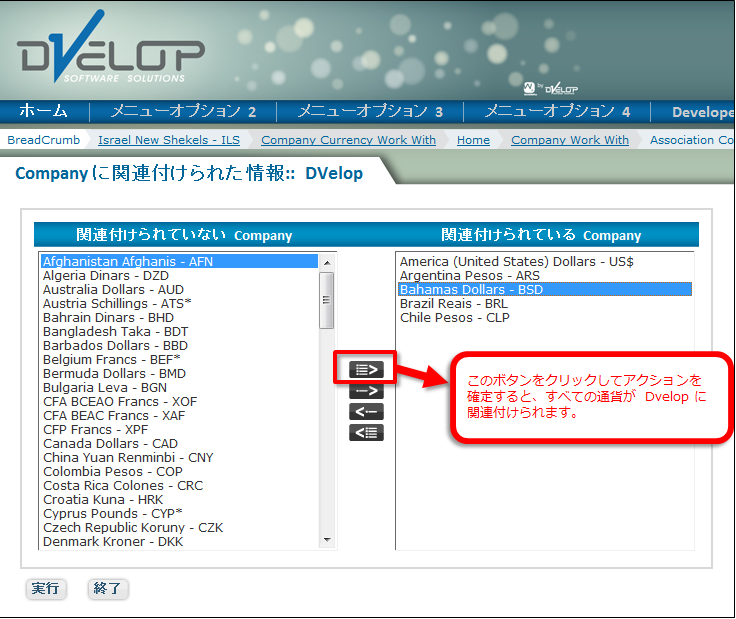Open メニューオプション 4
Image resolution: width=736 pixels, height=619 pixels.
tap(557, 112)
